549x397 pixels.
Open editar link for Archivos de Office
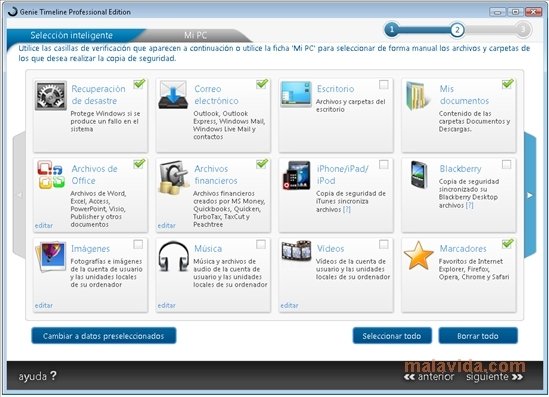point(44,225)
